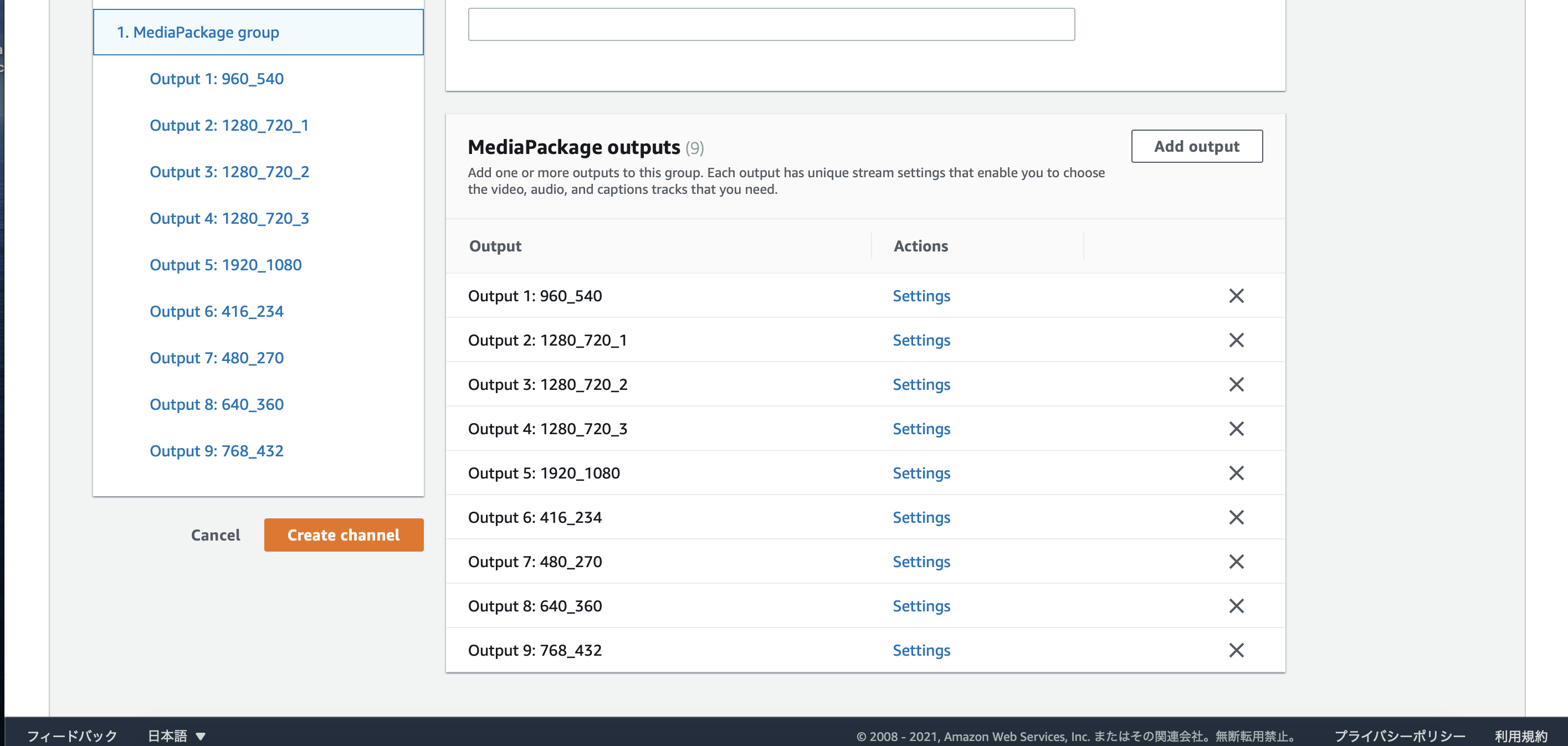Open Settings for Output 6: 416_234
The image size is (1568, 746).
coord(921,517)
